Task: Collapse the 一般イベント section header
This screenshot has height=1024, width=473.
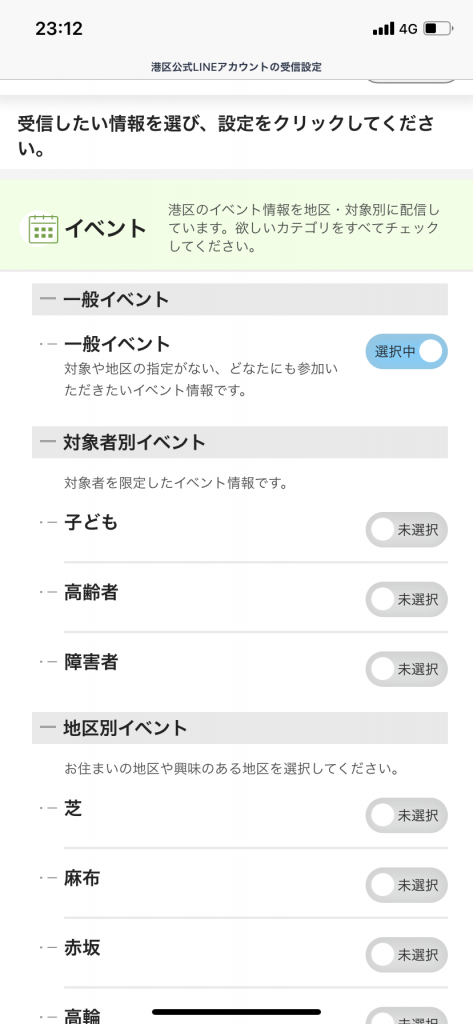Action: (x=240, y=300)
